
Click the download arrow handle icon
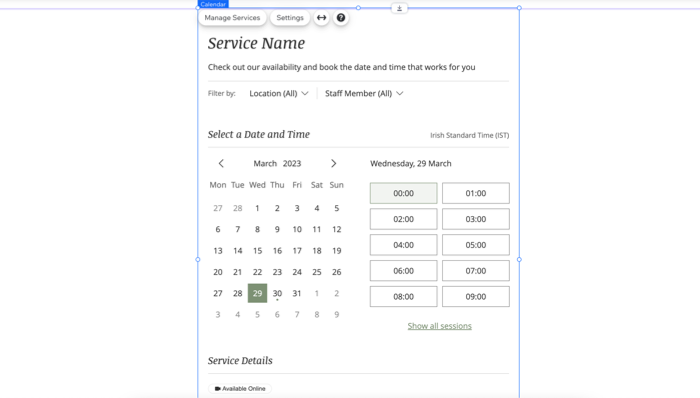coord(400,8)
